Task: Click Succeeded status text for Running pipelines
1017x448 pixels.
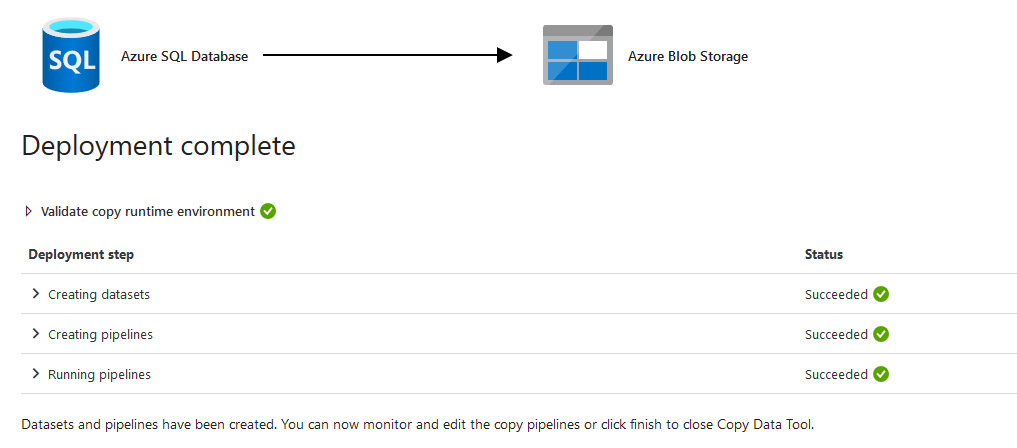Action: (836, 375)
